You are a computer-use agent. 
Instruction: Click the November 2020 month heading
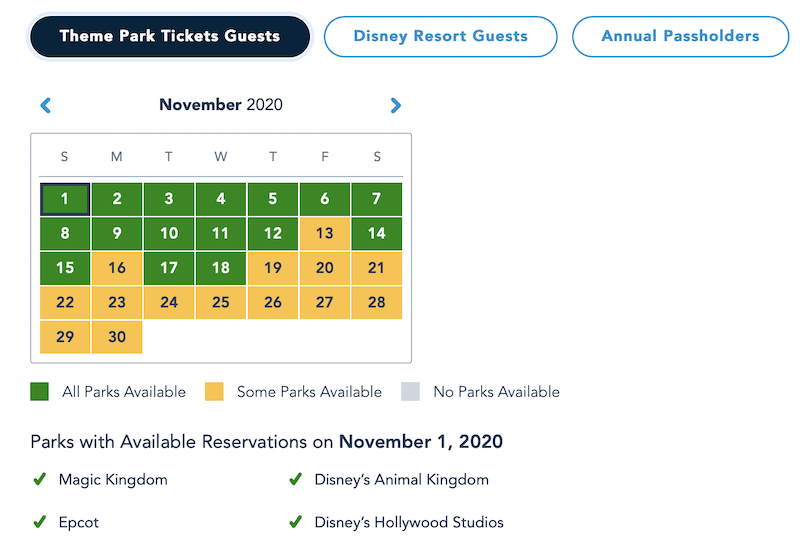[221, 105]
